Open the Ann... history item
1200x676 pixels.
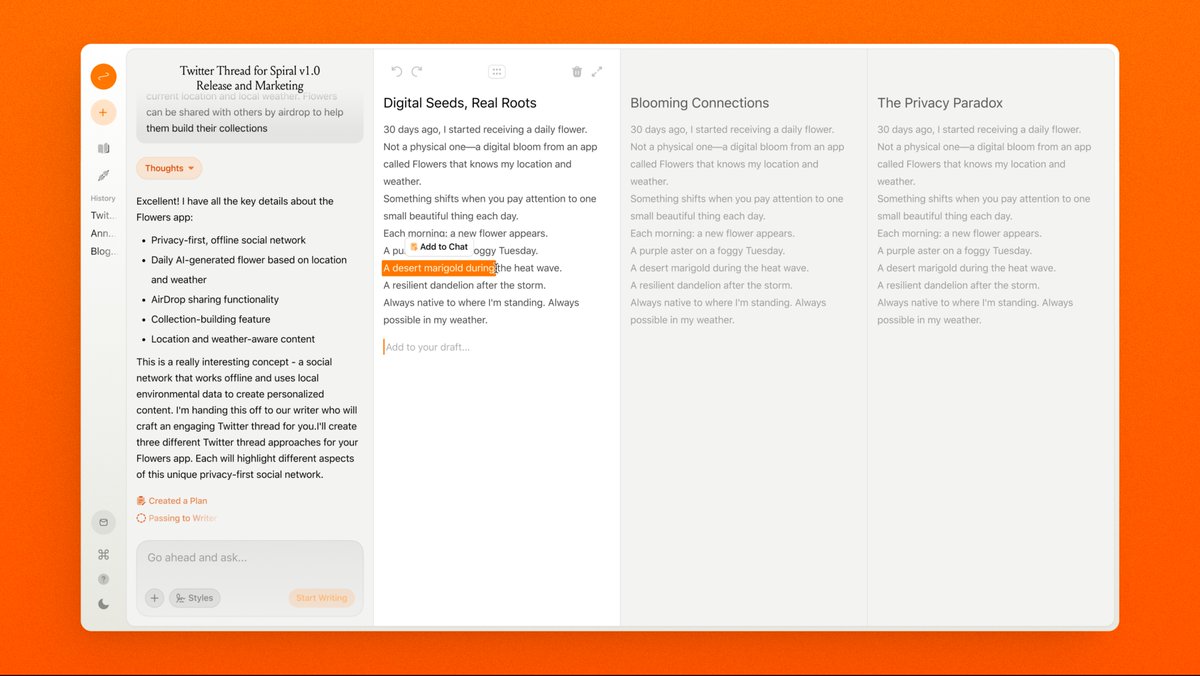pos(102,233)
